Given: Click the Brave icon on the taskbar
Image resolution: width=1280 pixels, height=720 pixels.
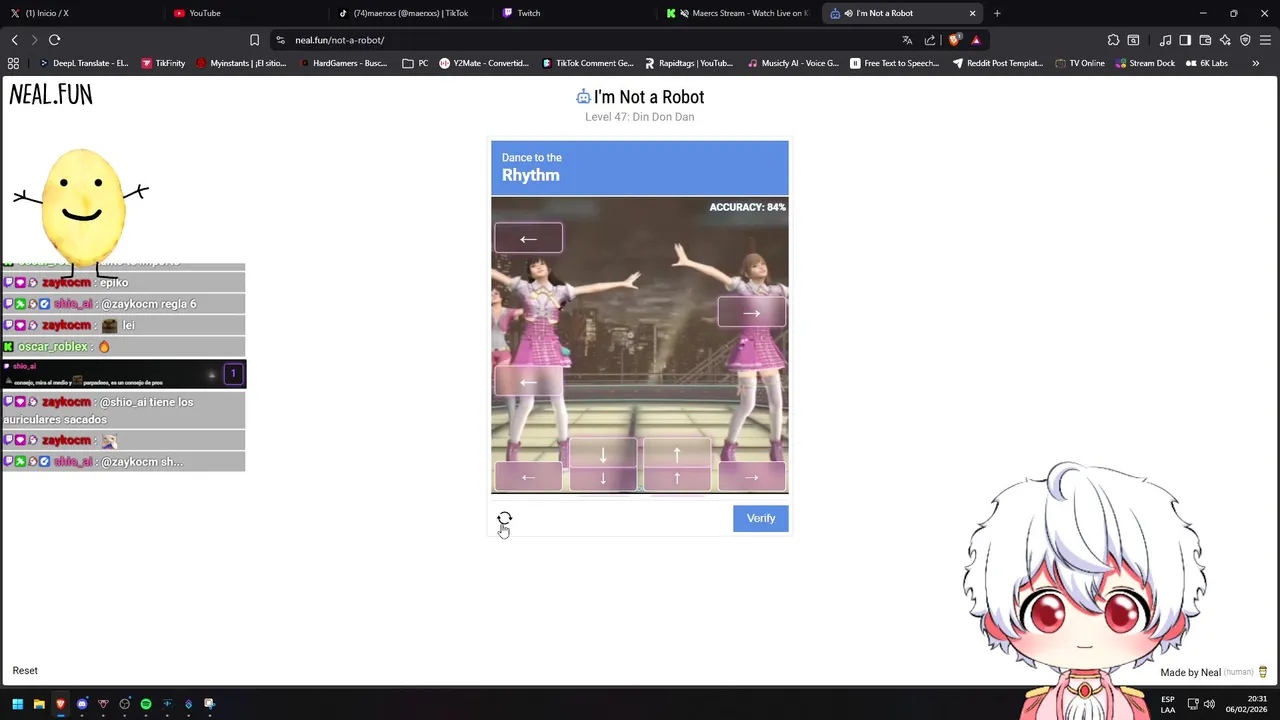Looking at the screenshot, I should pos(60,704).
